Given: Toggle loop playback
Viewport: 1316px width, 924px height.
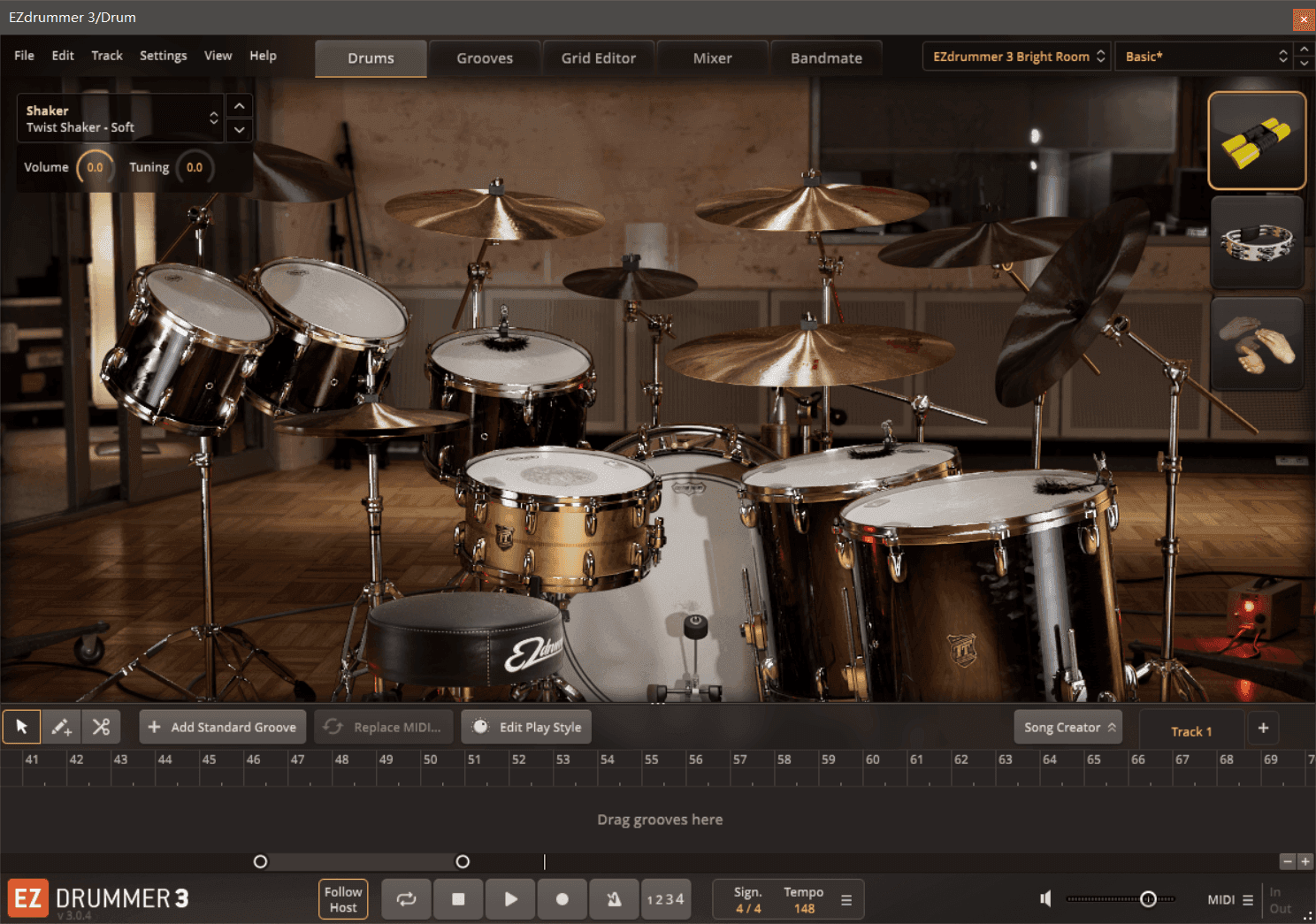Looking at the screenshot, I should [x=406, y=899].
